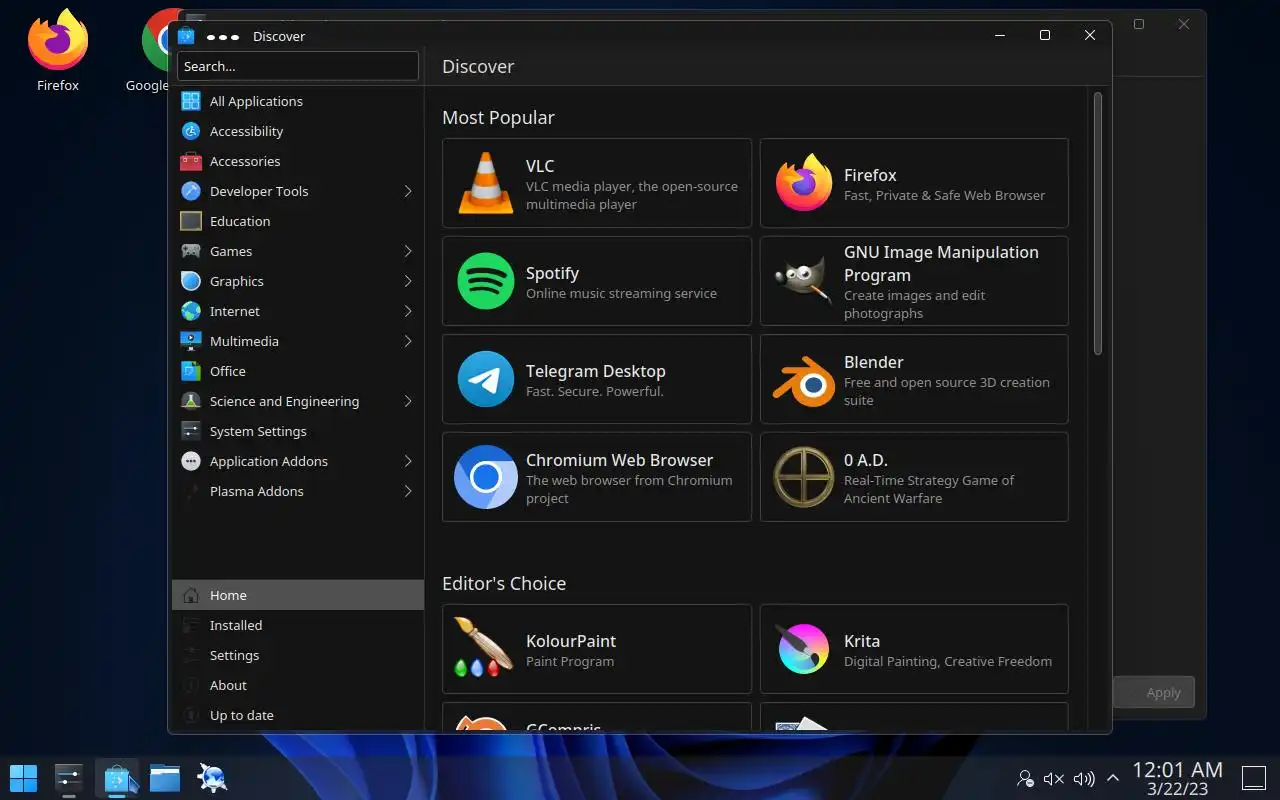Screen dimensions: 1280x800
Task: Select the Multimedia category label
Action: (244, 341)
